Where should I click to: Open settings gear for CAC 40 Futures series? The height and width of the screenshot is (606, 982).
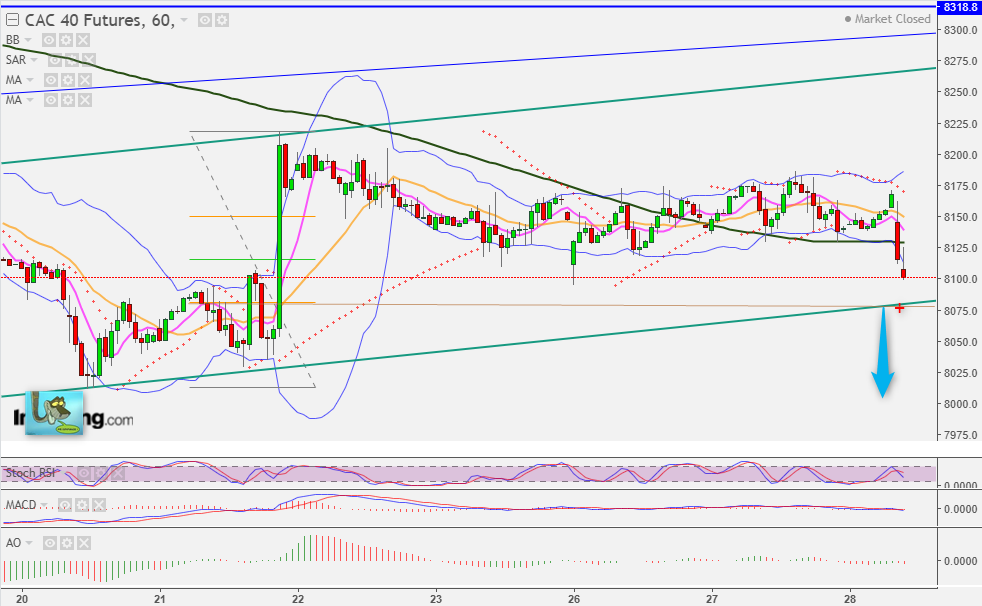[222, 21]
